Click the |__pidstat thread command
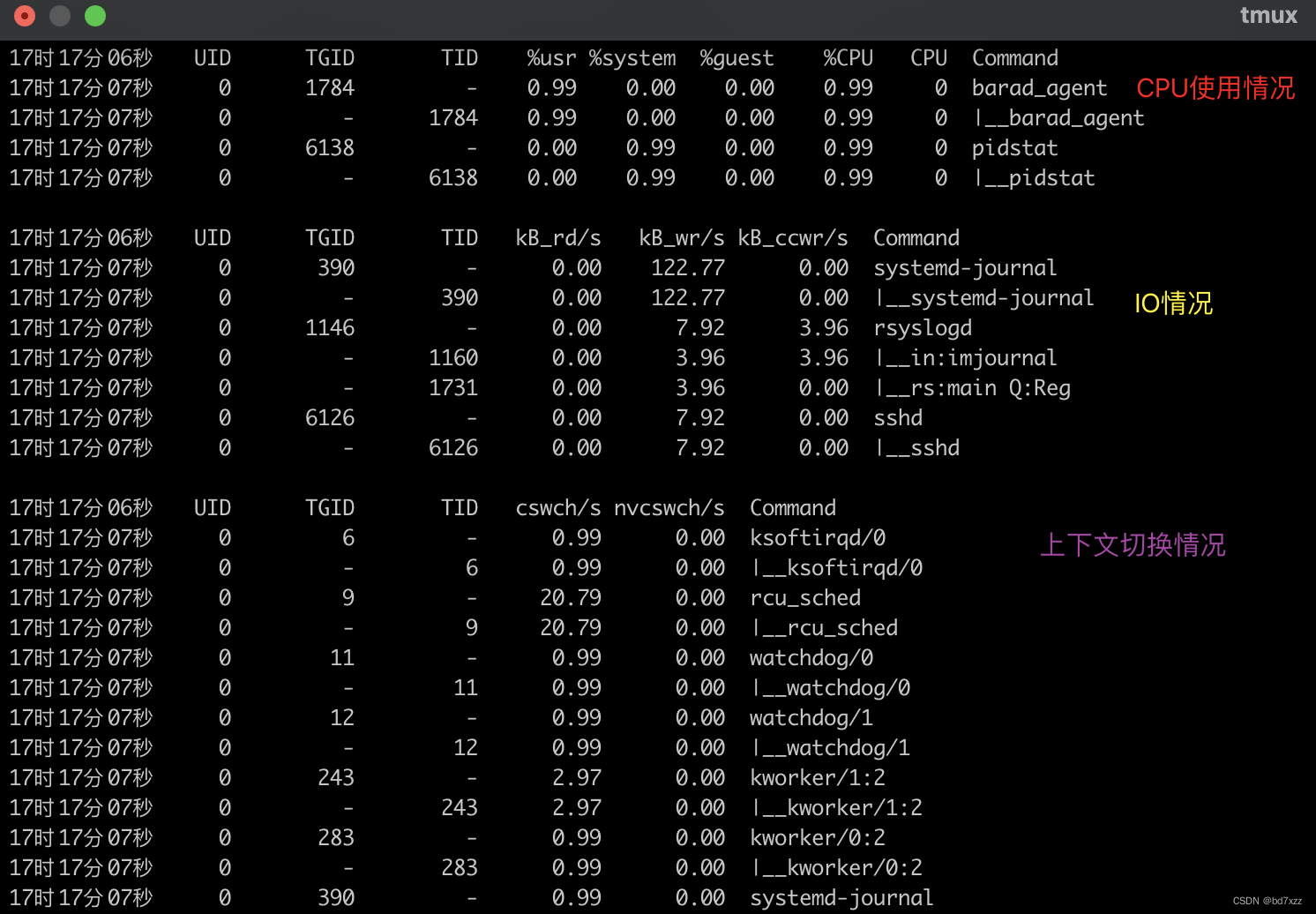The image size is (1316, 914). [1034, 178]
